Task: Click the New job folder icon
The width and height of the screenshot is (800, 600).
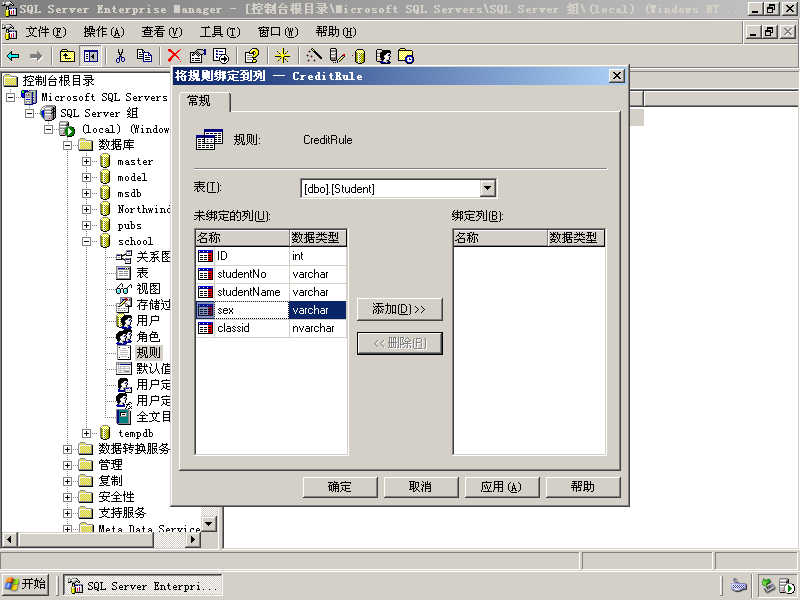Action: click(x=406, y=56)
